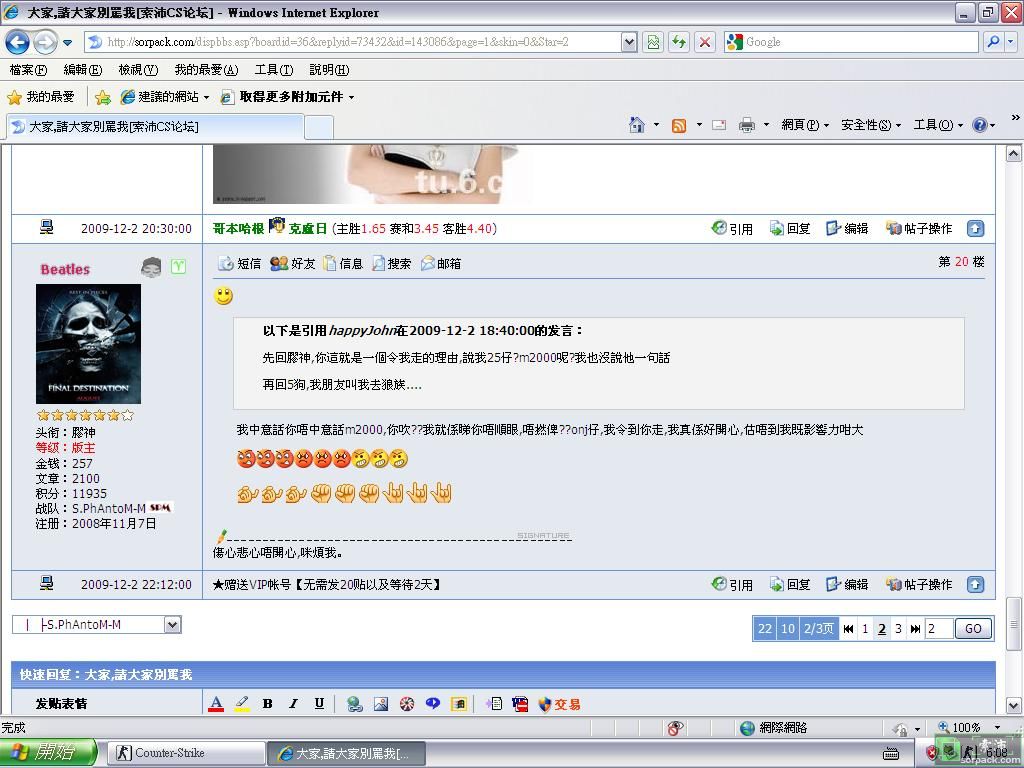
Task: Click the Print icon in command bar
Action: 746,125
